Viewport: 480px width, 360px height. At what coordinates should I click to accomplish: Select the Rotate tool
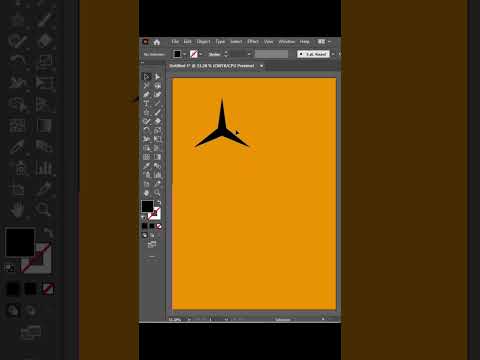(x=147, y=130)
